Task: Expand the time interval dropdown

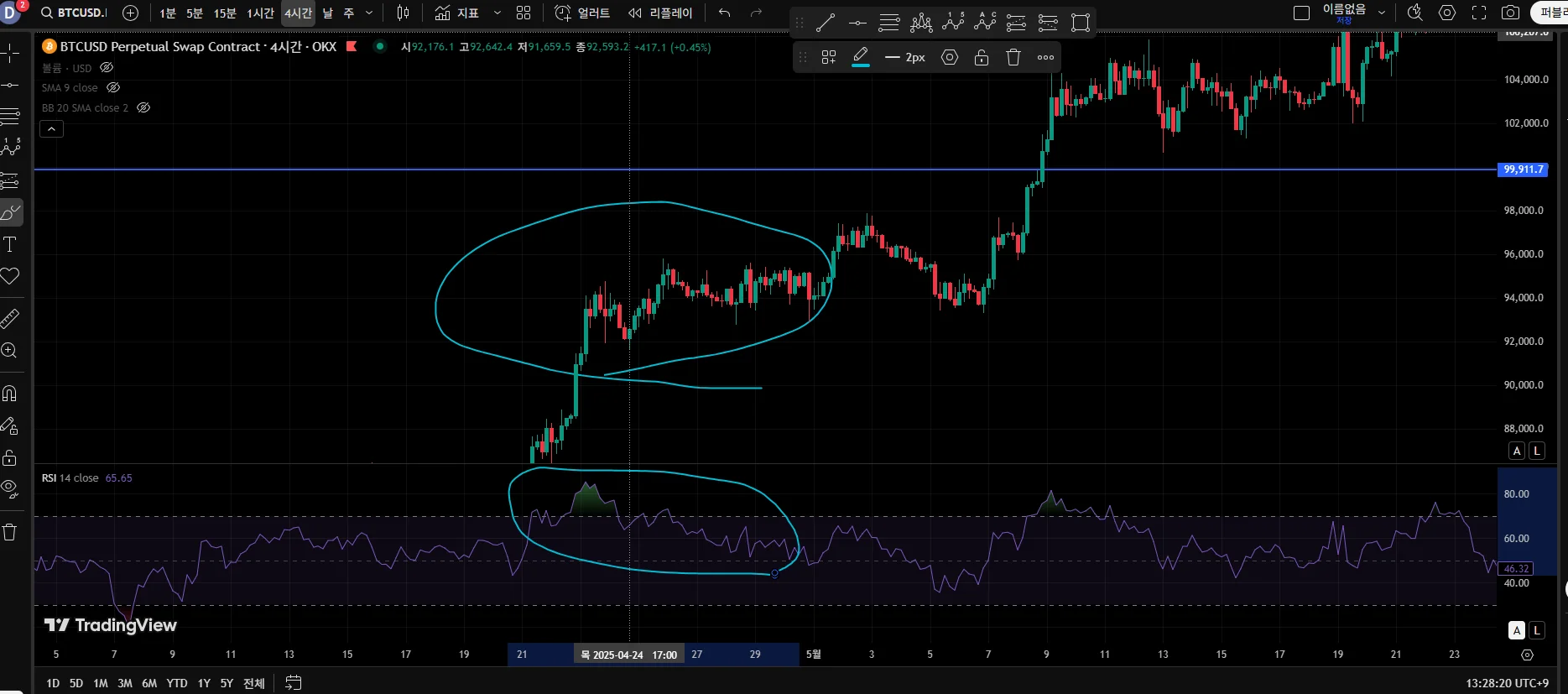Action: (x=369, y=13)
